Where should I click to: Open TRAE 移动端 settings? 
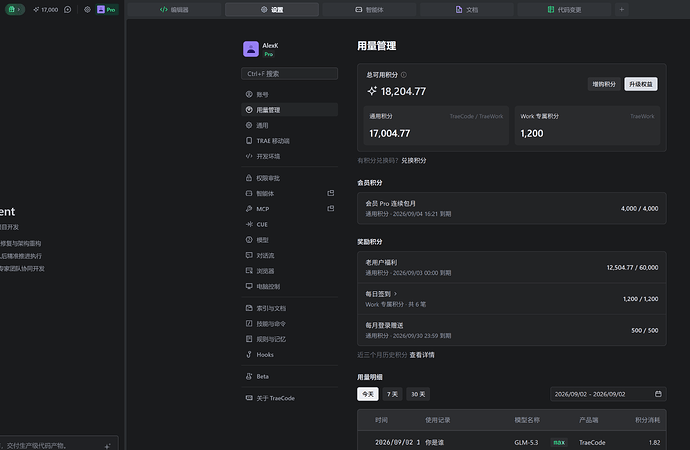click(289, 141)
